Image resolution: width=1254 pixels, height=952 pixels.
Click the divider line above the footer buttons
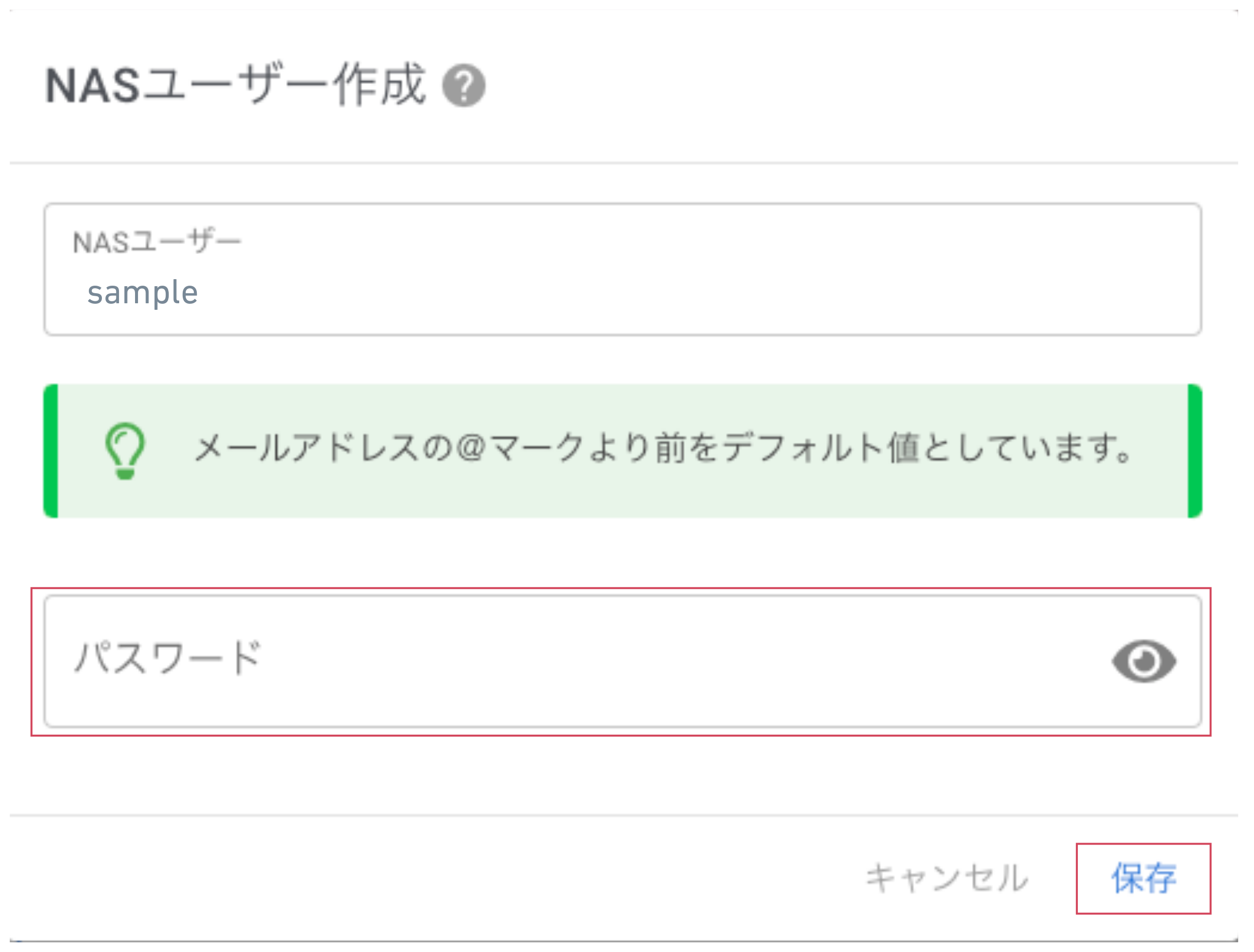623,815
